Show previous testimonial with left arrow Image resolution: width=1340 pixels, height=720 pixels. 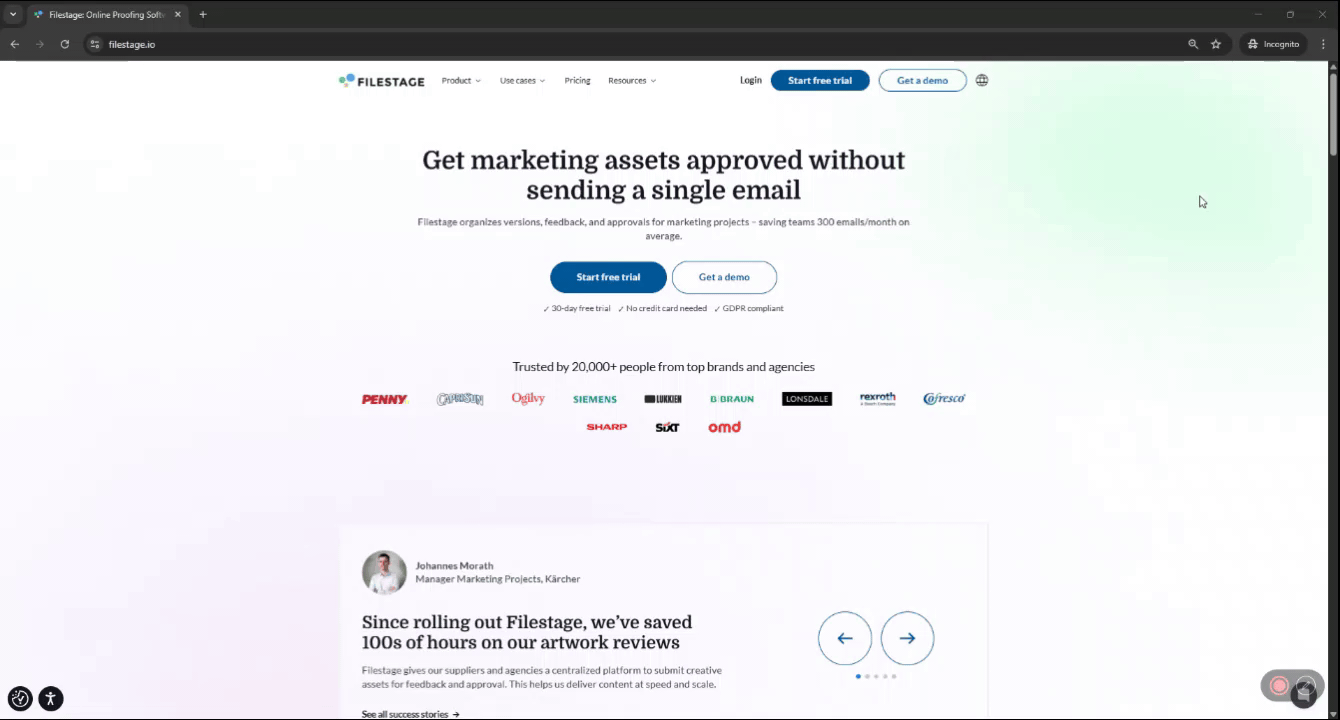point(845,638)
